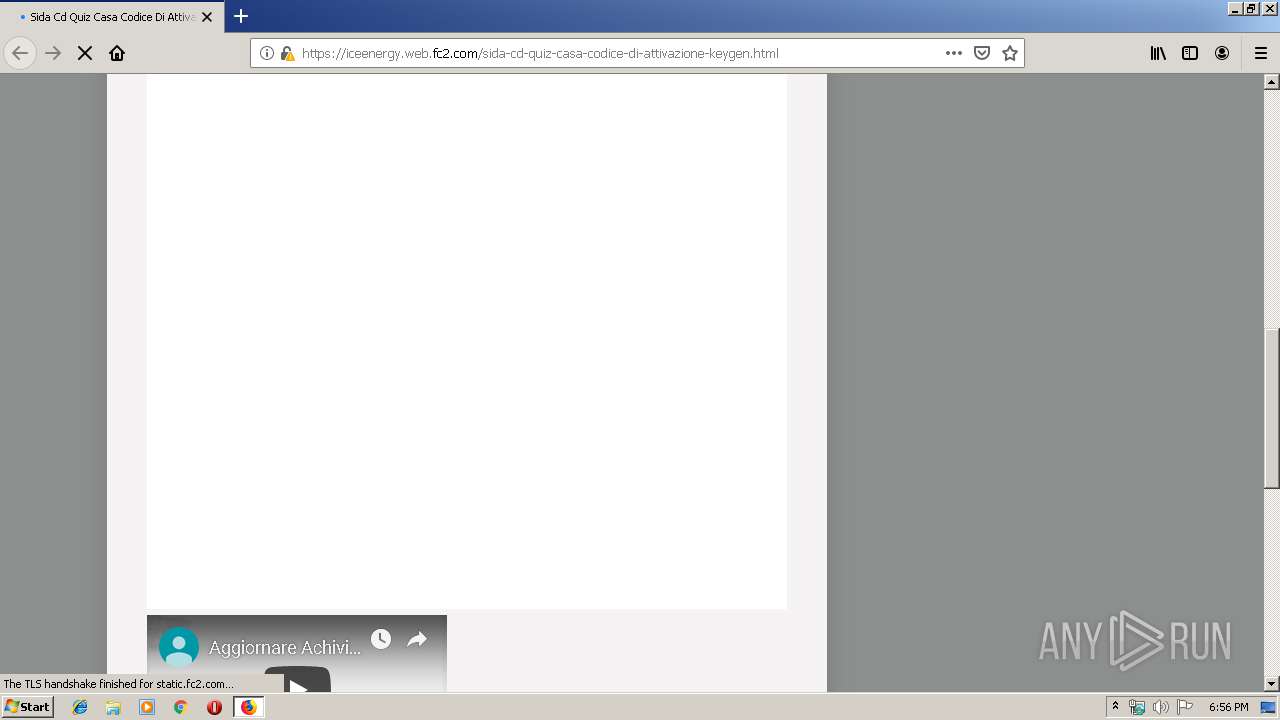Show hidden system tray icons

point(1115,707)
